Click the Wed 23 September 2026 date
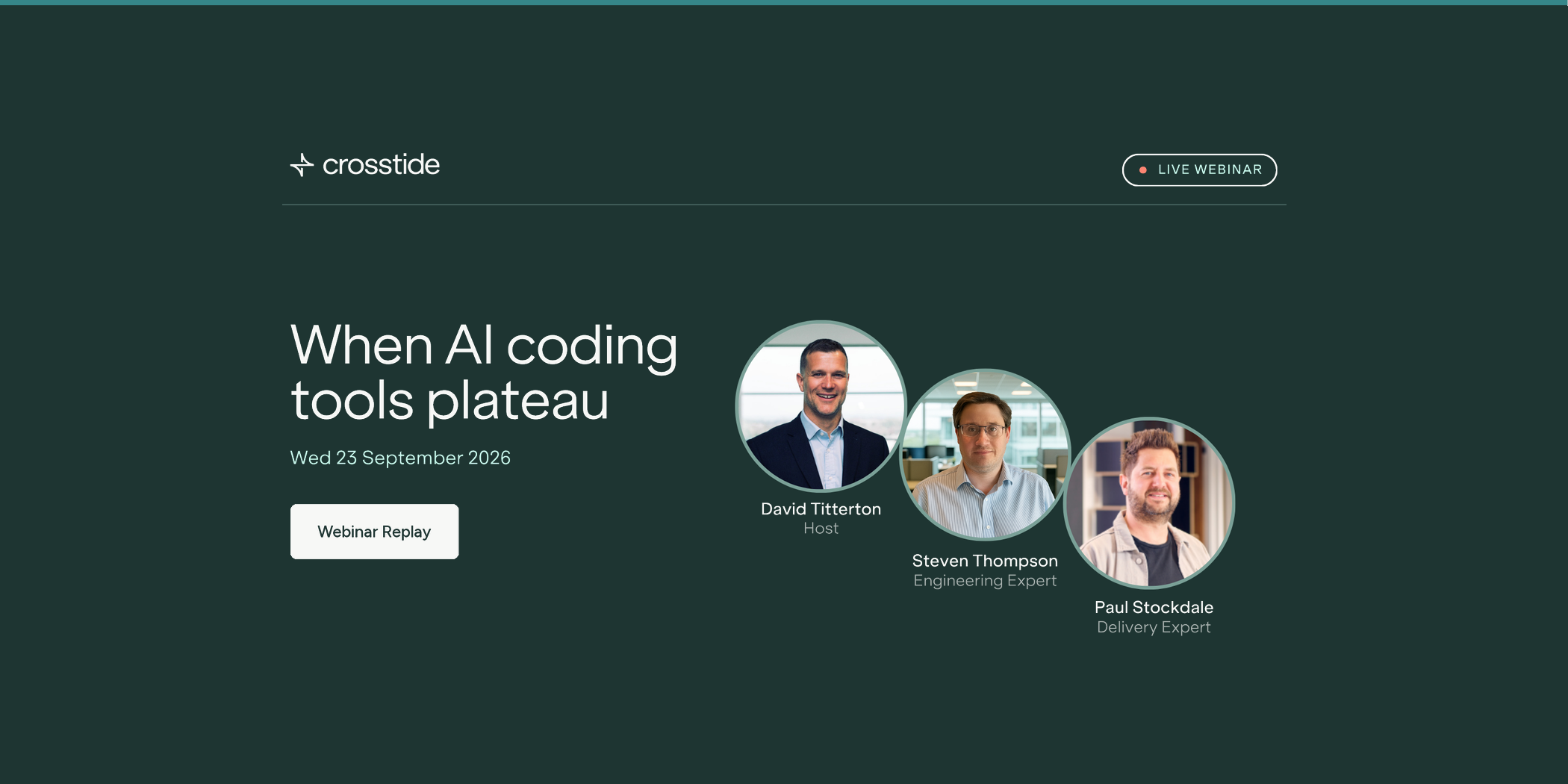This screenshot has height=784, width=1568. tap(400, 458)
